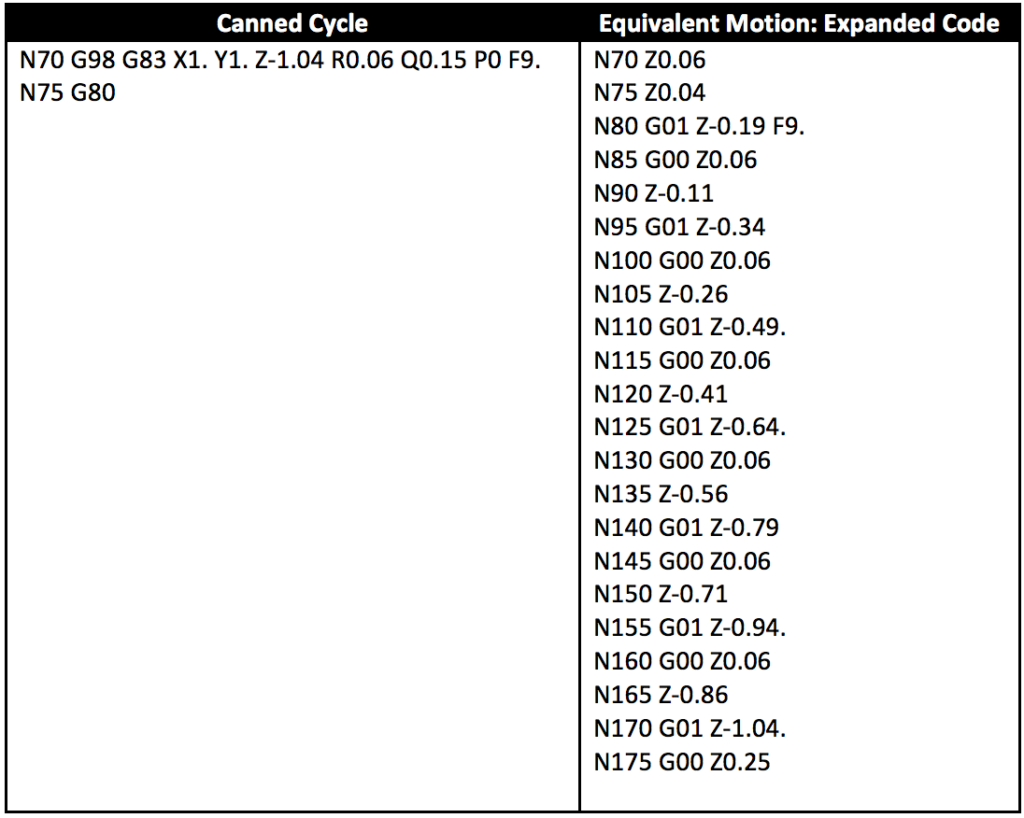Click line N105 Z-0.26
This screenshot has width=1024, height=818.
660,294
